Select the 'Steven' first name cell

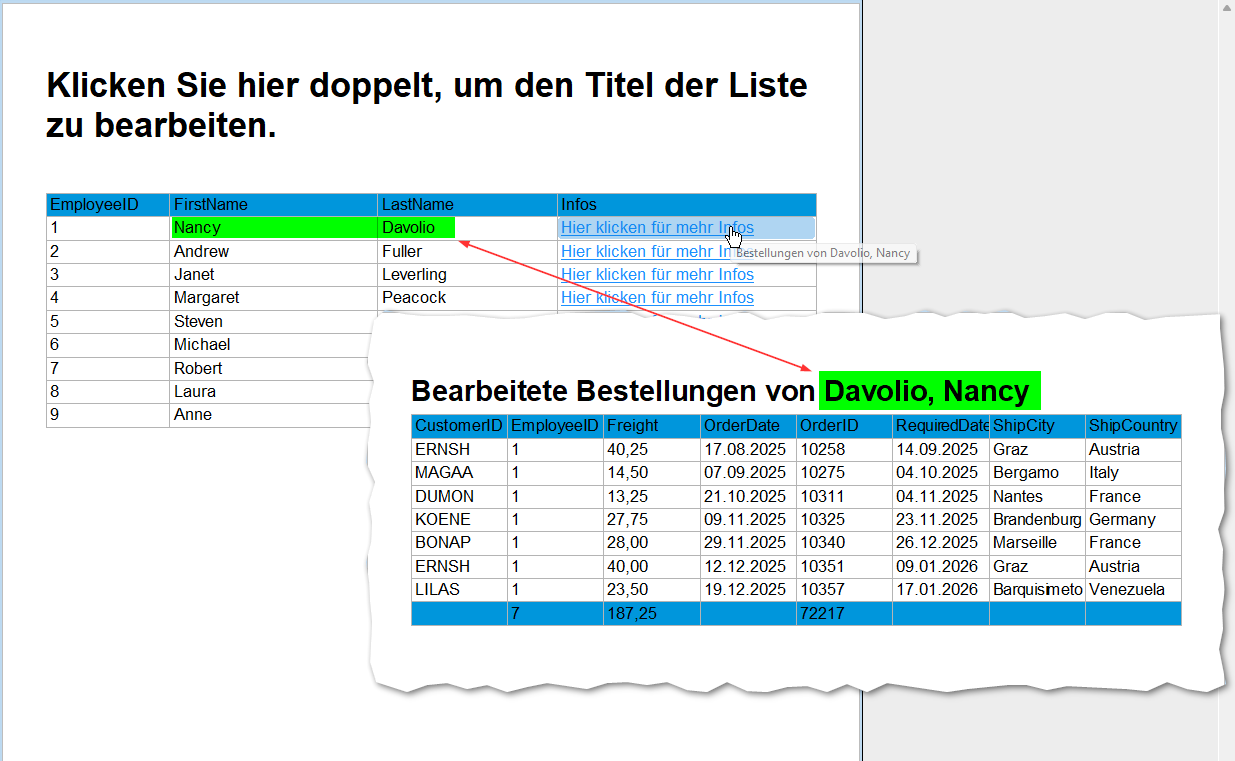(x=198, y=322)
